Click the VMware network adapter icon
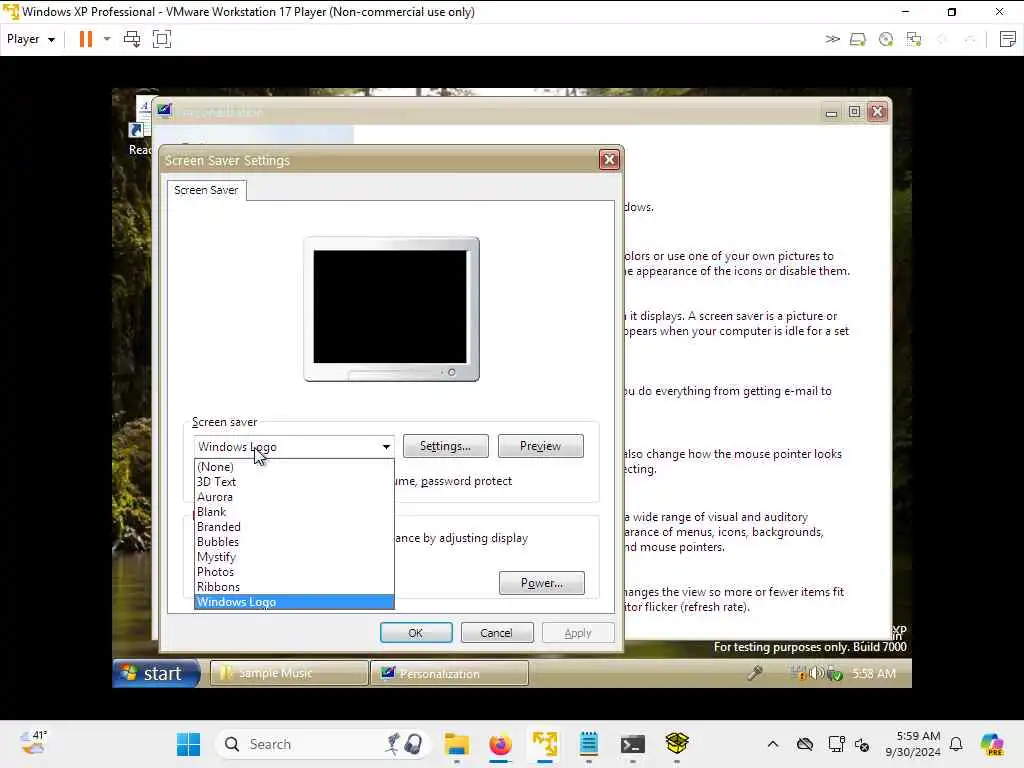 tap(914, 39)
